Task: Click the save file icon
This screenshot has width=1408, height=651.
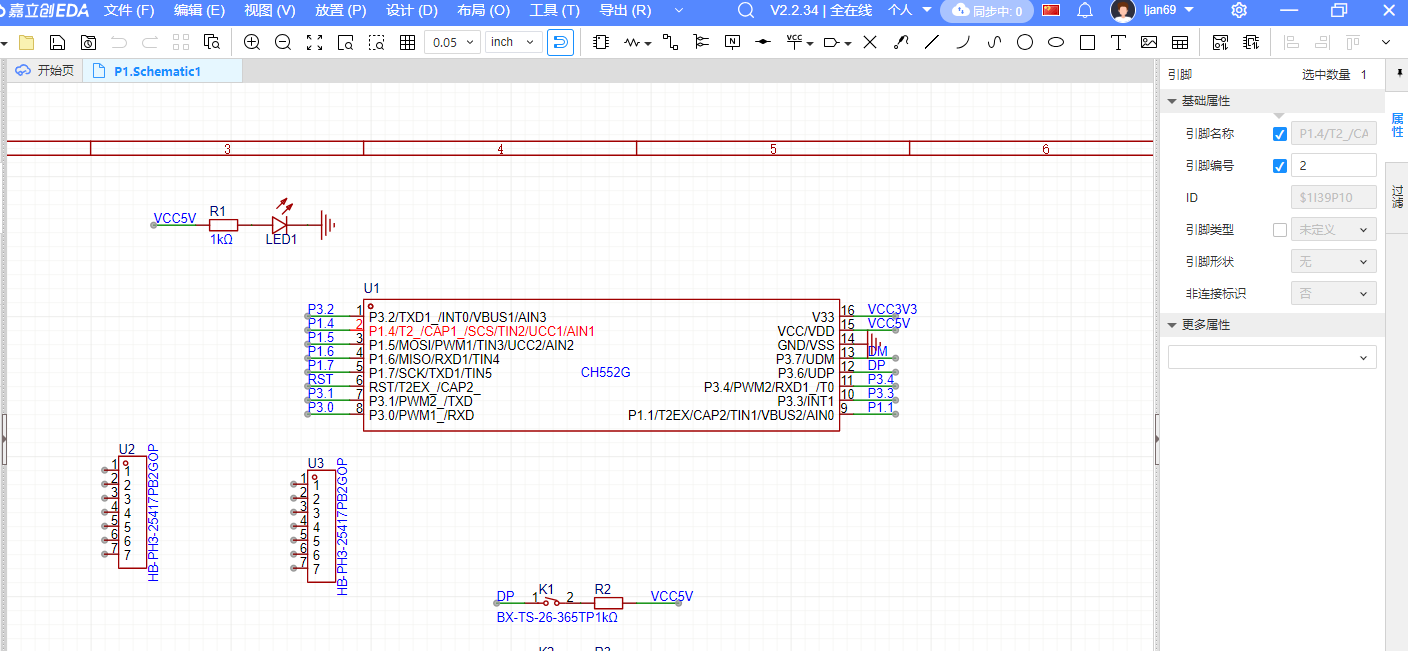Action: (x=58, y=43)
